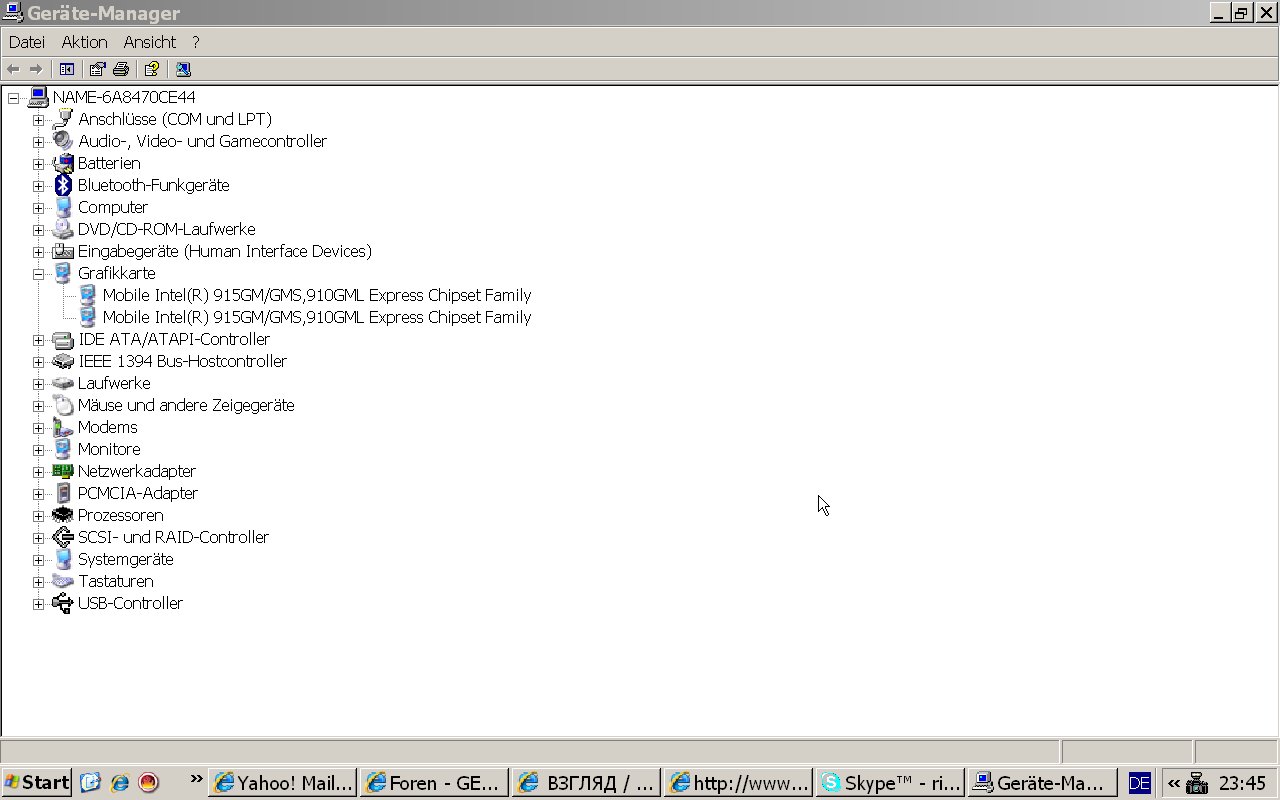The width and height of the screenshot is (1280, 800).
Task: Click the Start button
Action: pyautogui.click(x=36, y=782)
